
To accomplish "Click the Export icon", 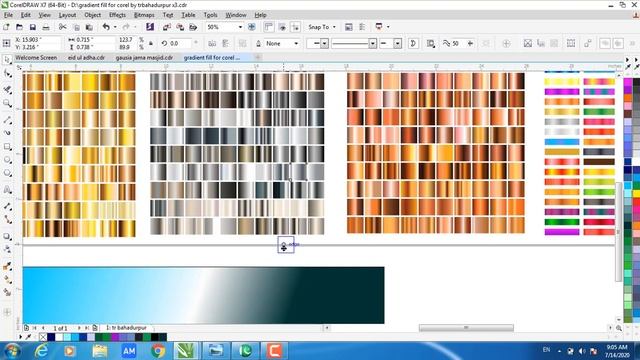I will (x=180, y=27).
